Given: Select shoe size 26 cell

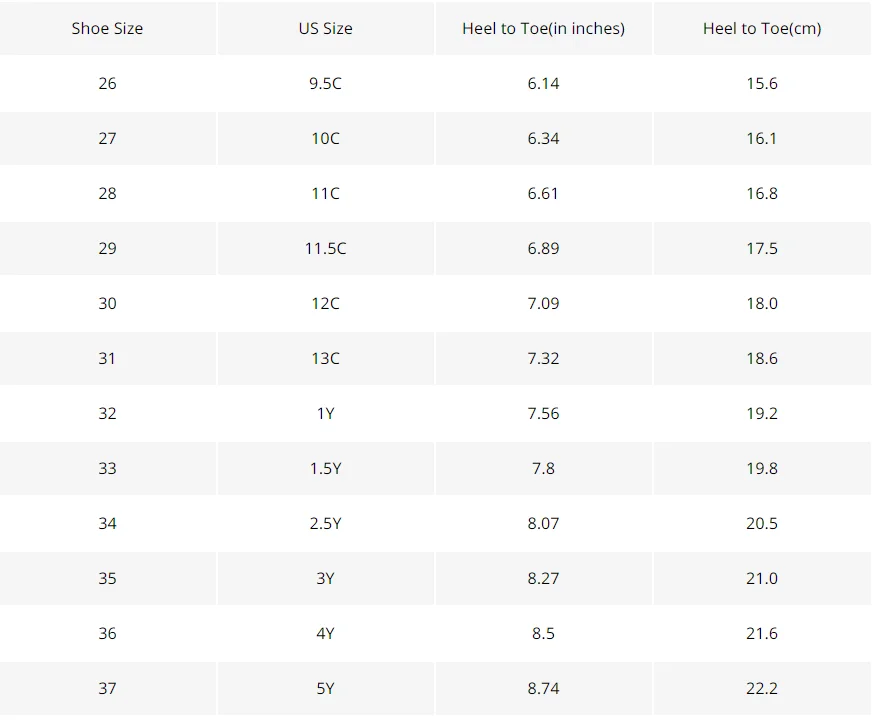Looking at the screenshot, I should click(107, 83).
